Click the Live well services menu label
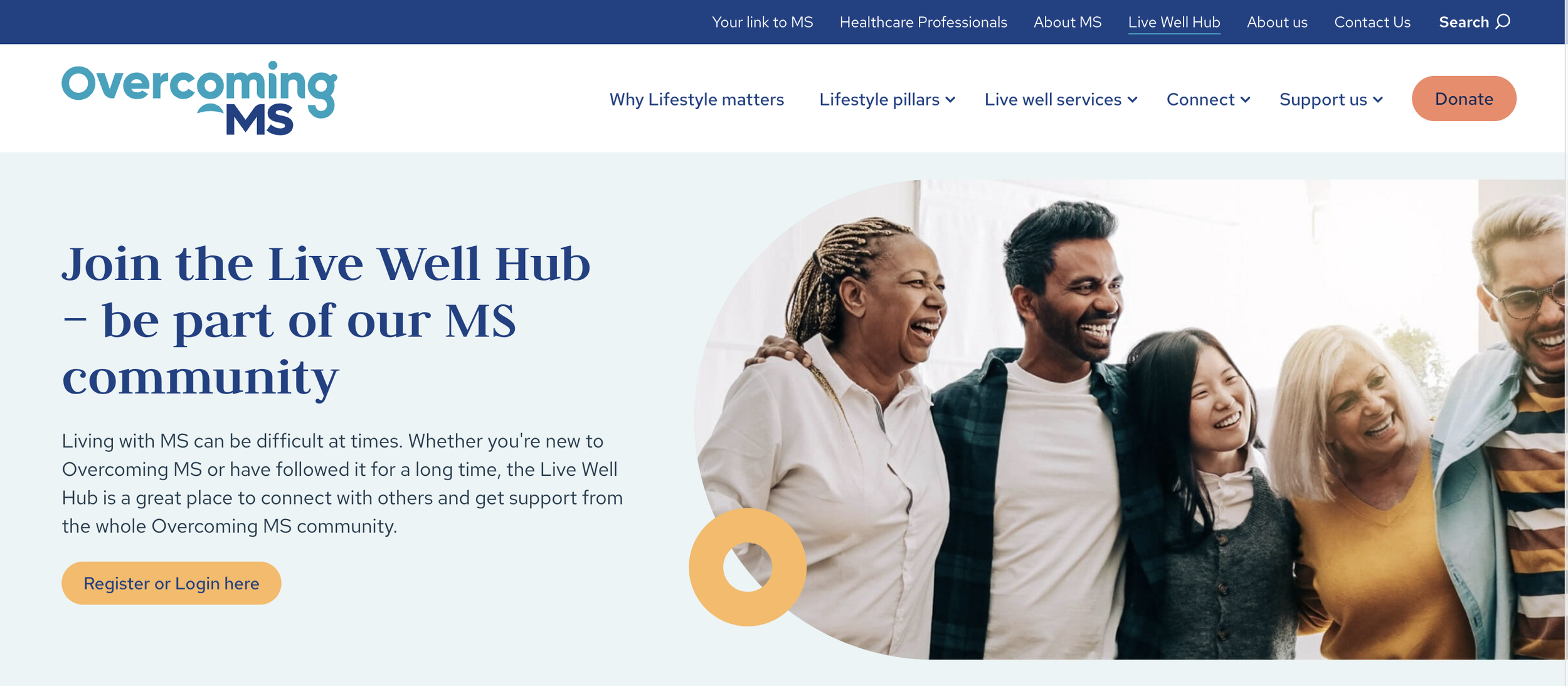 click(x=1053, y=99)
